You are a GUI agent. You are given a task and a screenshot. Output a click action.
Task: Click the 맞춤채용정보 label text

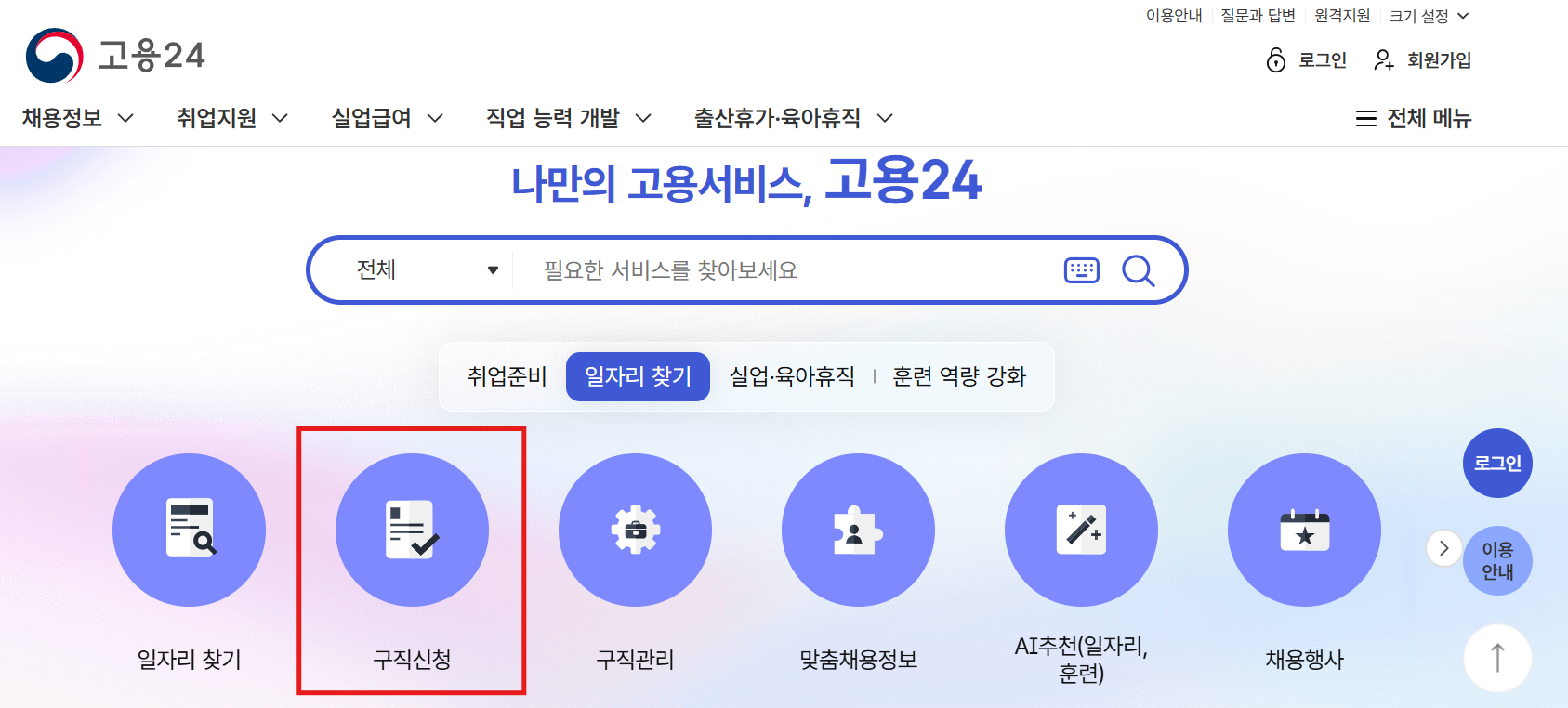pos(858,660)
